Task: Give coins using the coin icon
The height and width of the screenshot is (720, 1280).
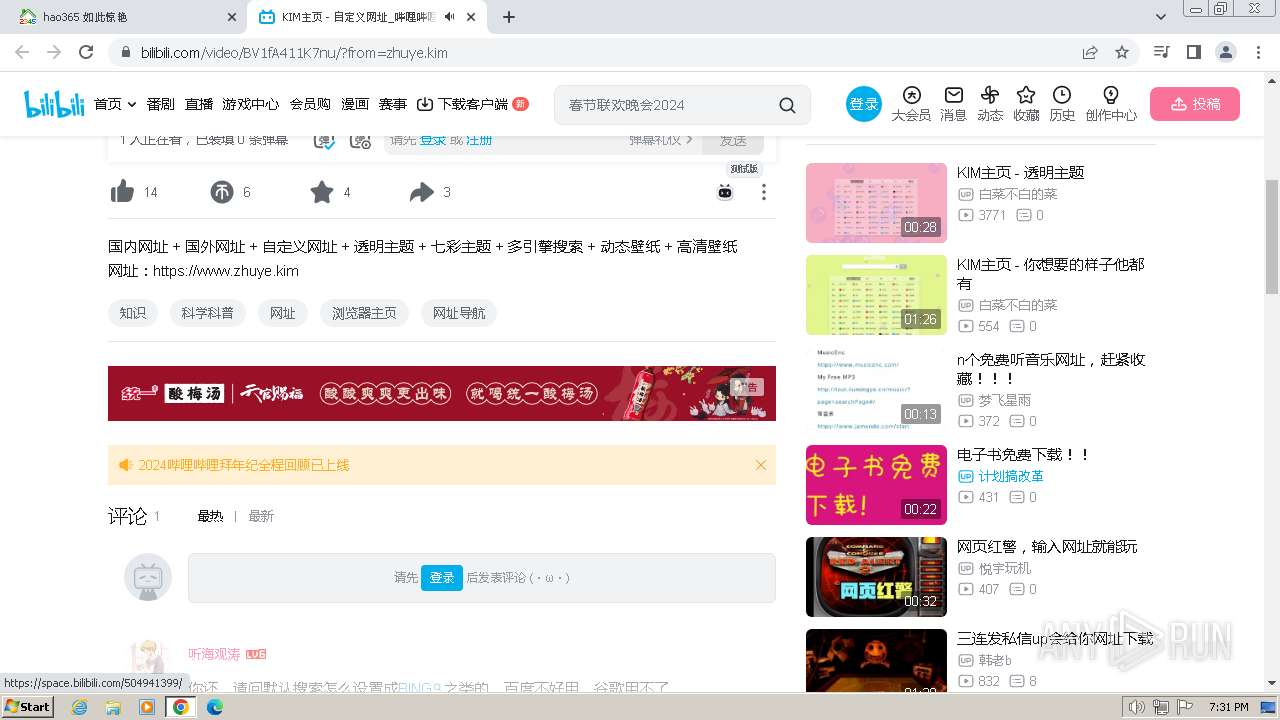Action: pos(222,192)
